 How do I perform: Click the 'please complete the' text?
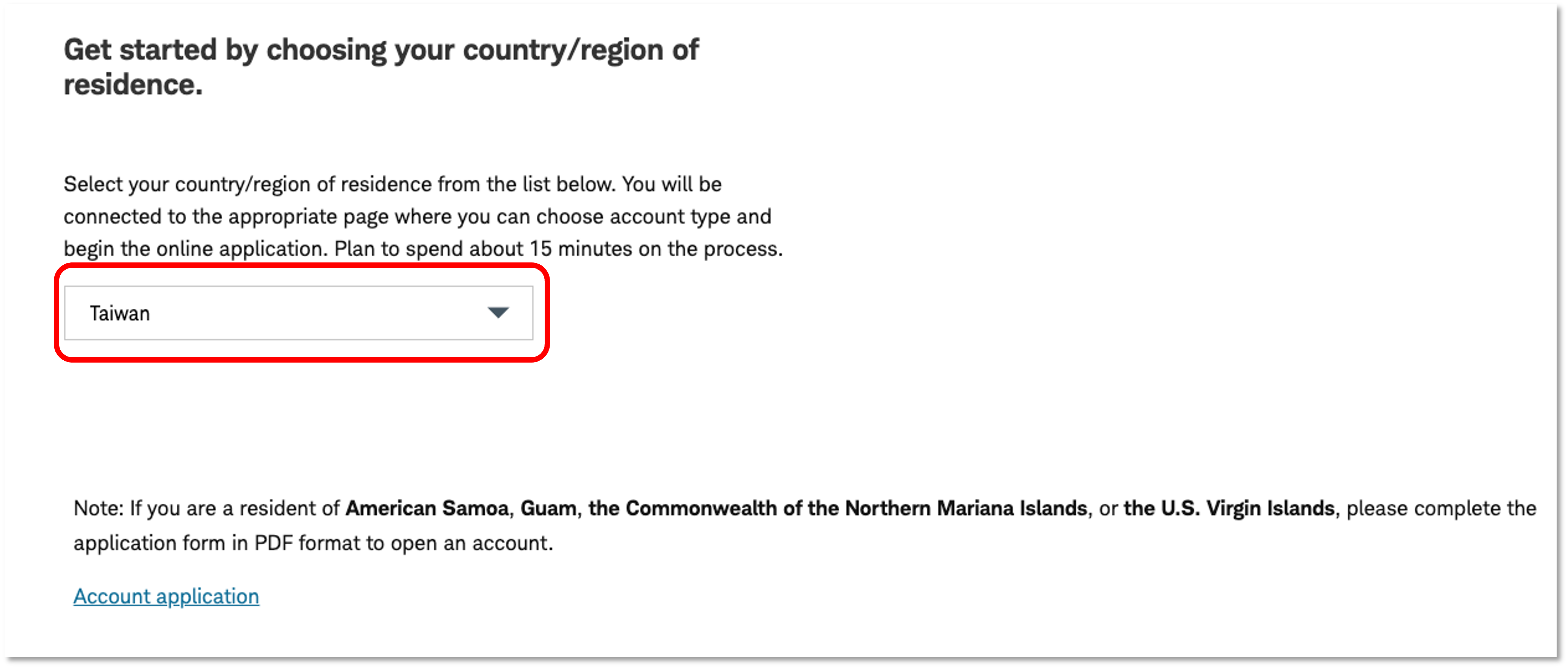coord(1441,508)
